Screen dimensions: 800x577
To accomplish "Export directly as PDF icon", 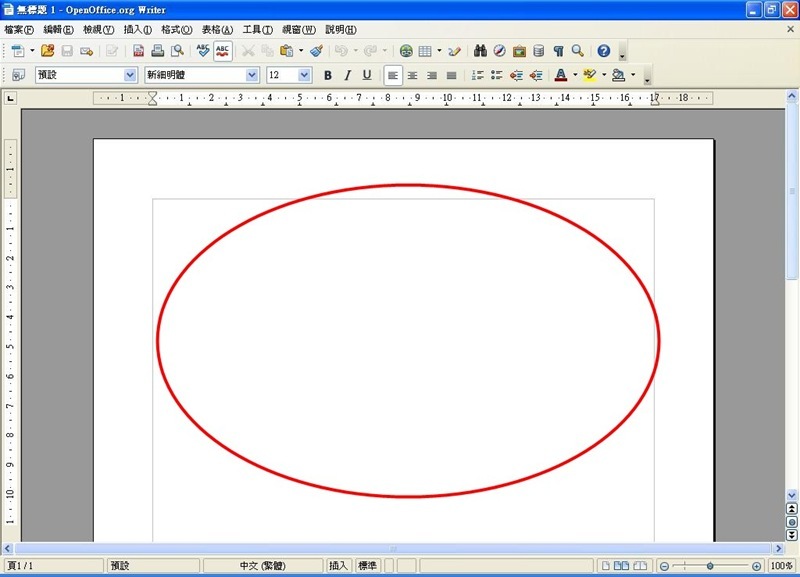I will point(138,51).
